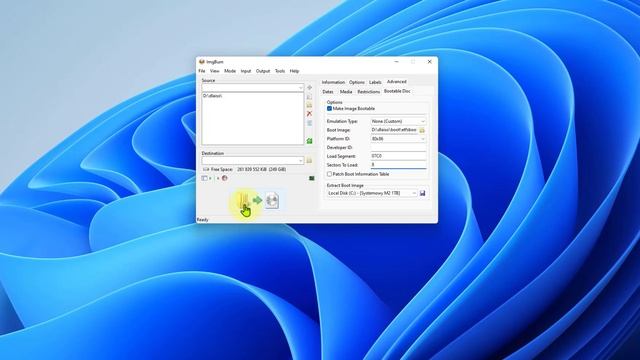Screen dimensions: 640x360
Task: Switch to the Information tab
Action: 333,82
